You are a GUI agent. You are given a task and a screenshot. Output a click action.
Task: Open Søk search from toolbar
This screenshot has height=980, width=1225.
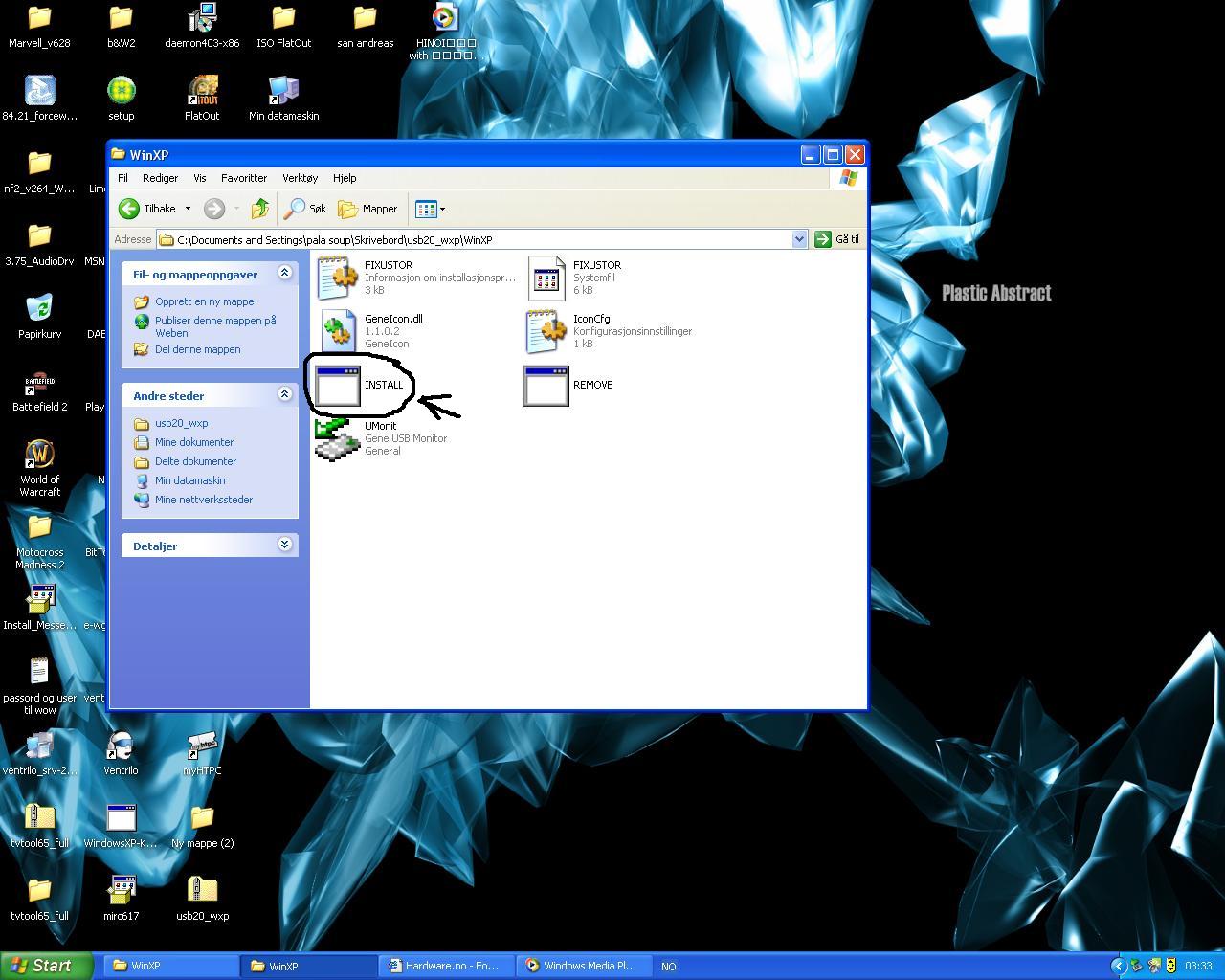click(306, 209)
